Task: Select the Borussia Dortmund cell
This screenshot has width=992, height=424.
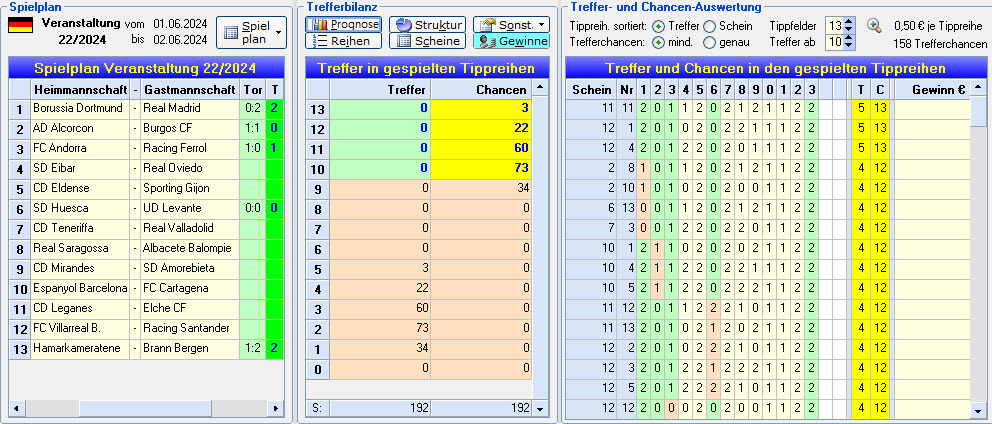Action: tap(80, 108)
